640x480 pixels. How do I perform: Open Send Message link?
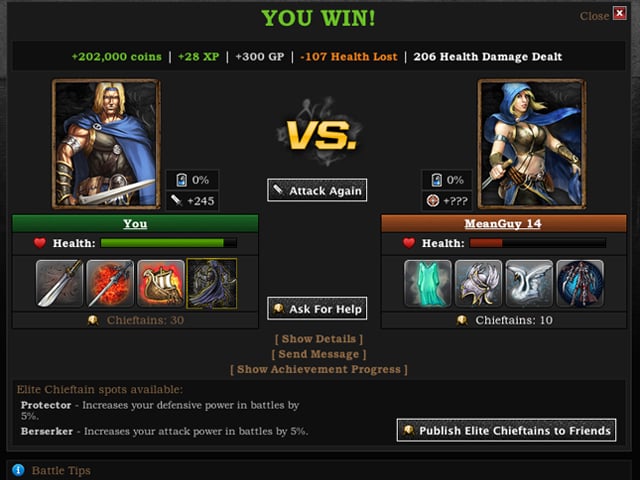pos(319,354)
